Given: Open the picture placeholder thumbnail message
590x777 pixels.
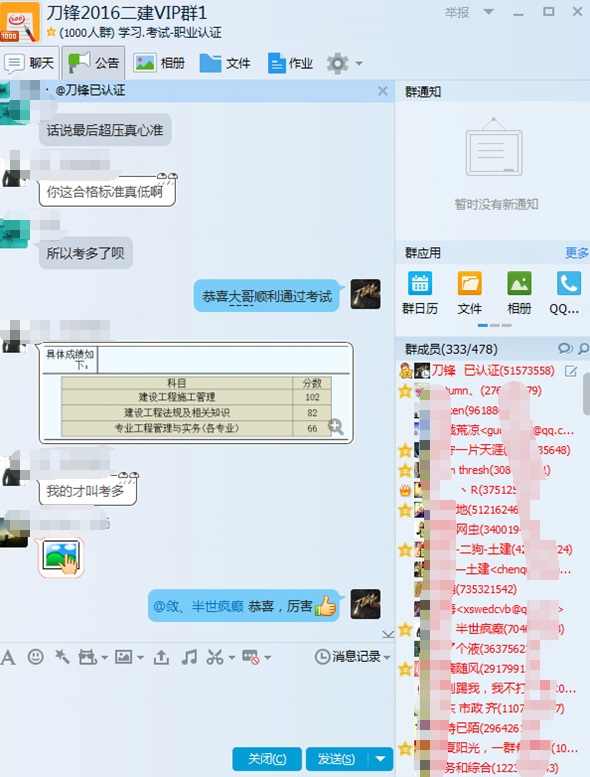Looking at the screenshot, I should (61, 557).
